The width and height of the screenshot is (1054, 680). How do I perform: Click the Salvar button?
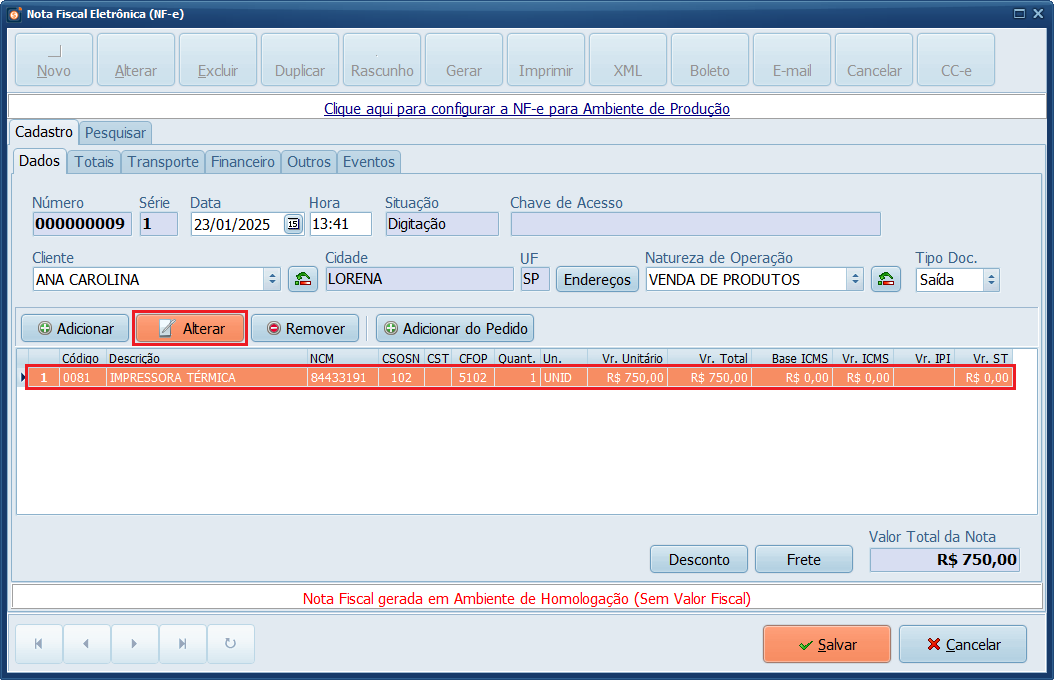[826, 644]
